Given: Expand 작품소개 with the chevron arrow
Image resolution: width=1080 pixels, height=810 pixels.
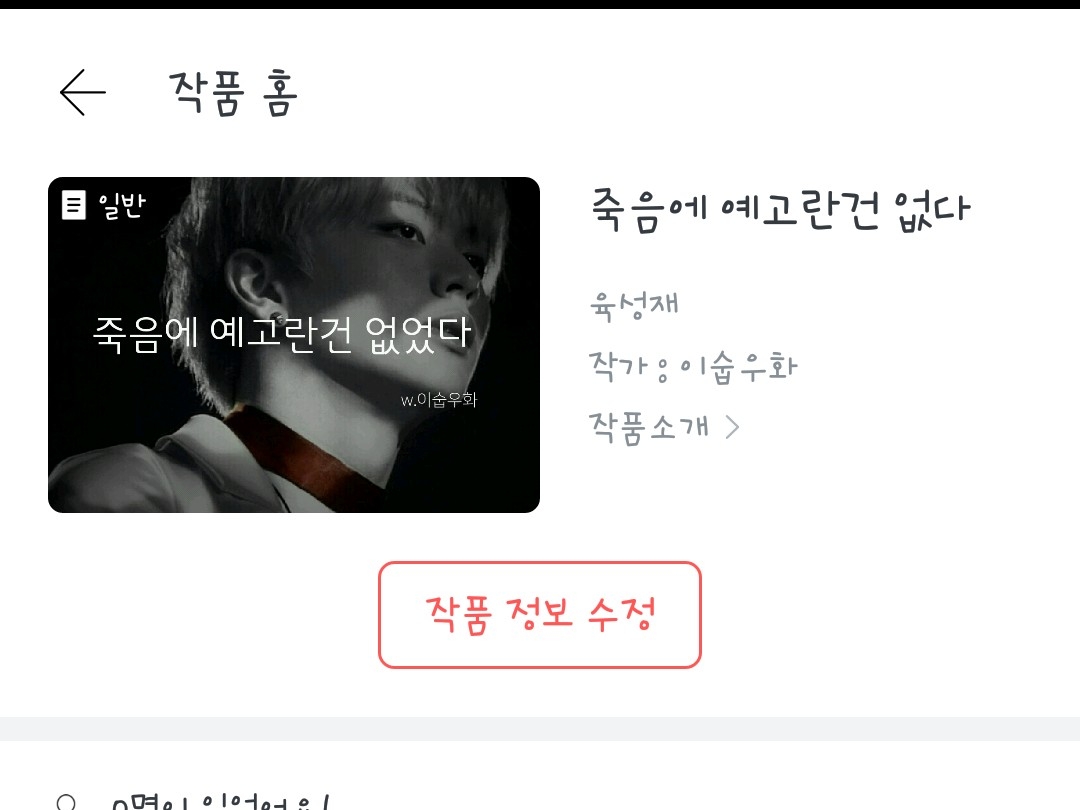Looking at the screenshot, I should click(733, 427).
